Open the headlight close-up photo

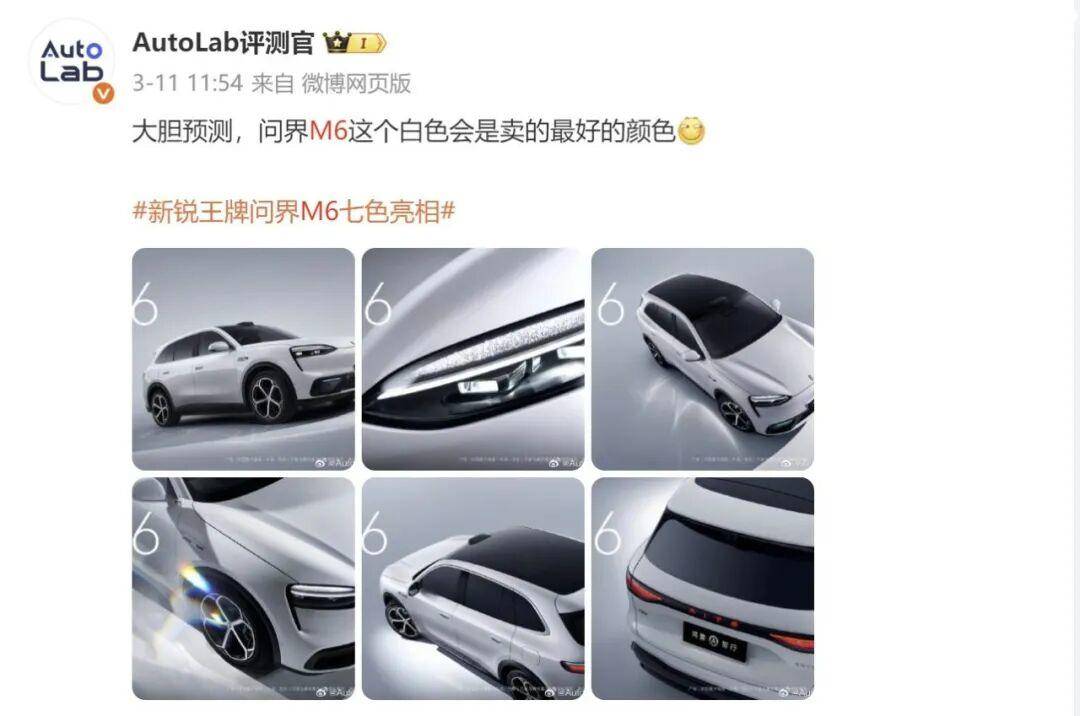point(473,359)
